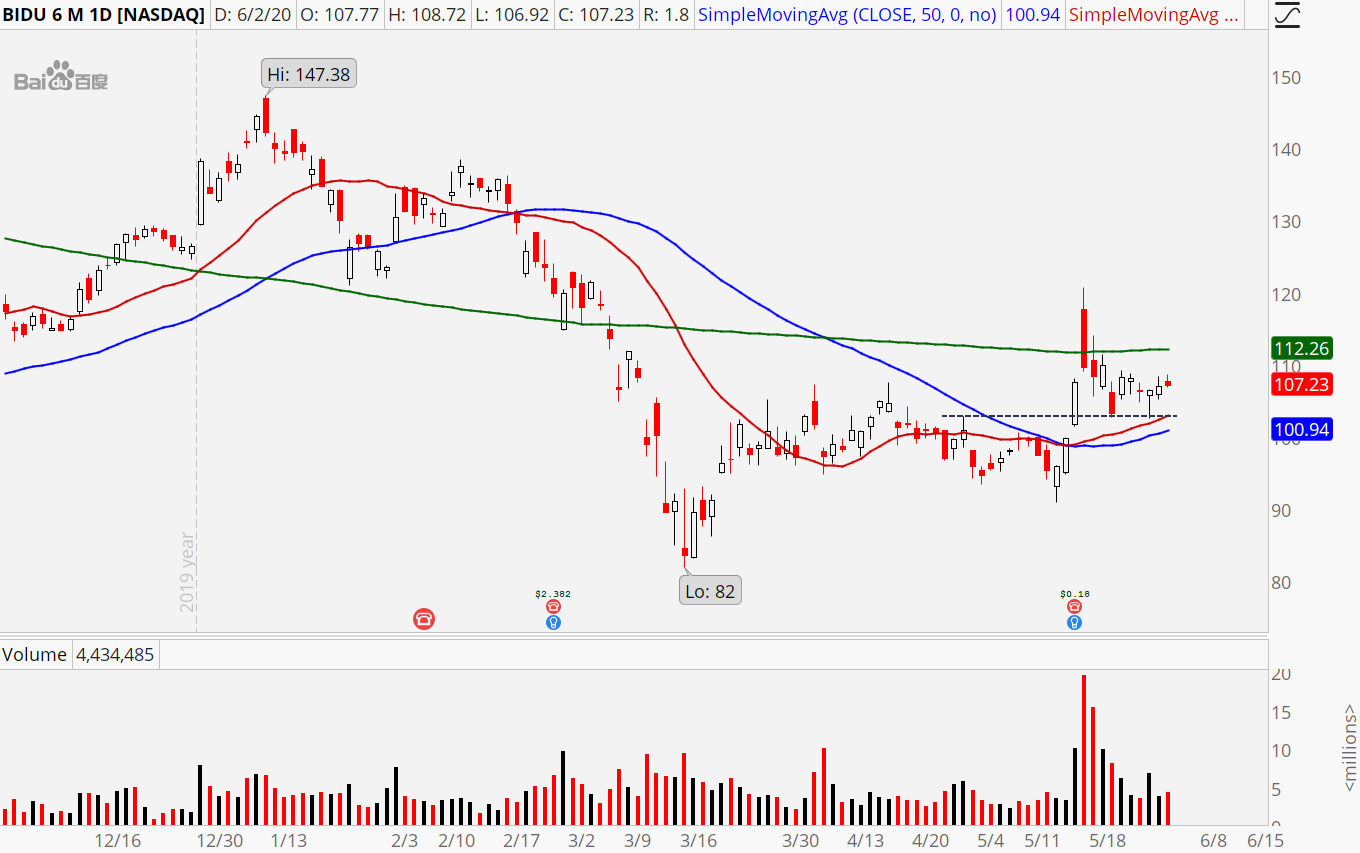Click the blue lightbulb icon below $0.18
This screenshot has height=853, width=1360.
click(1074, 622)
